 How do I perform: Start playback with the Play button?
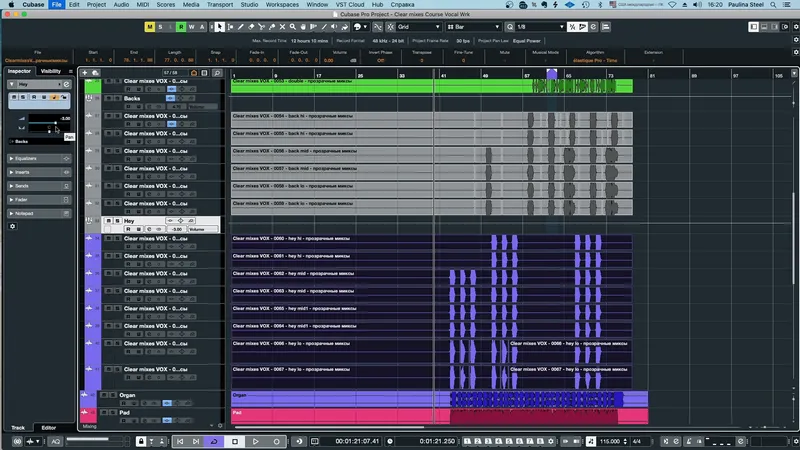[x=256, y=441]
